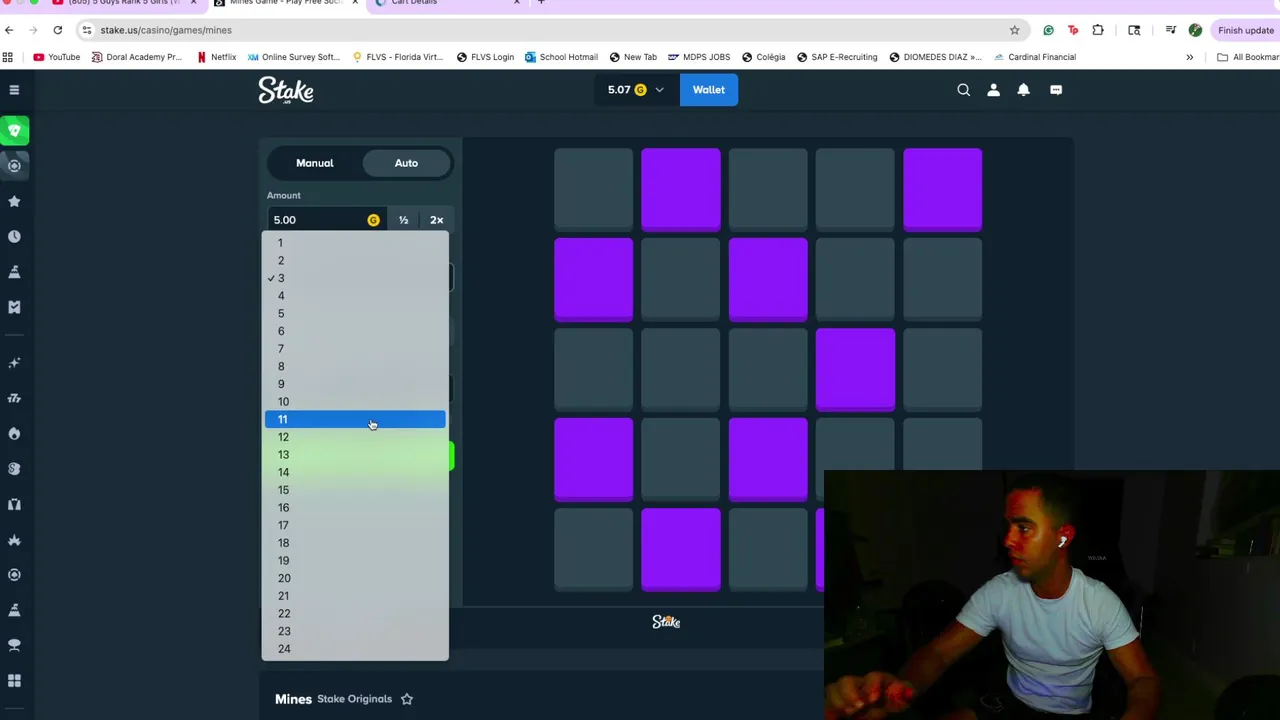Open the YouTube bookmark

click(56, 57)
